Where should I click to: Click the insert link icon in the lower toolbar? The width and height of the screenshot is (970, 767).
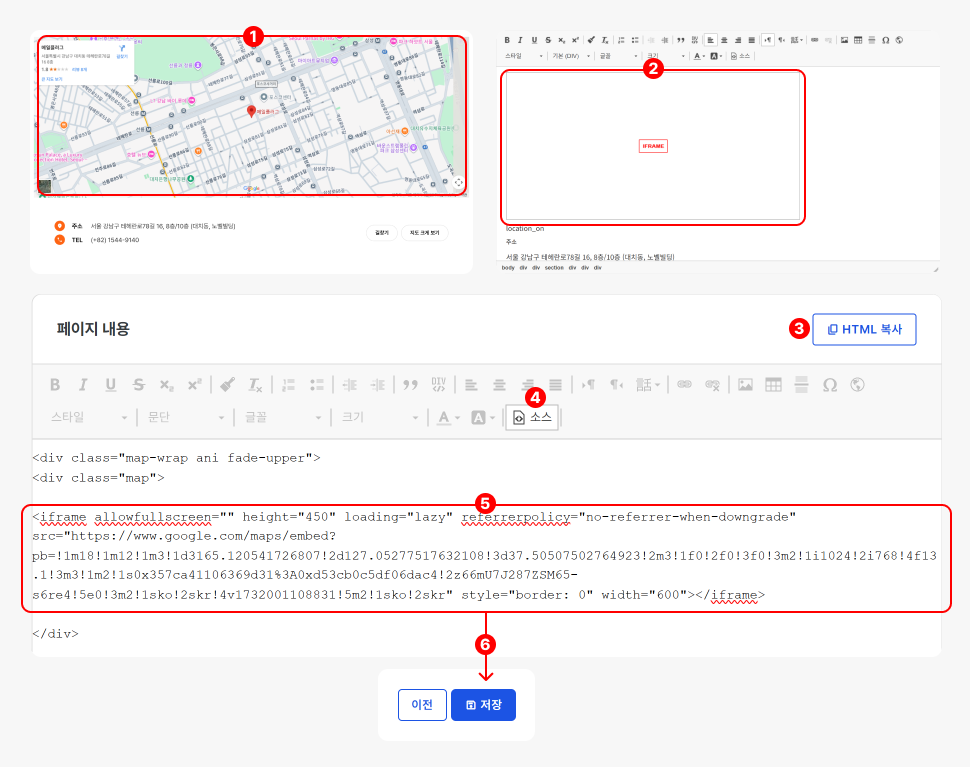684,385
